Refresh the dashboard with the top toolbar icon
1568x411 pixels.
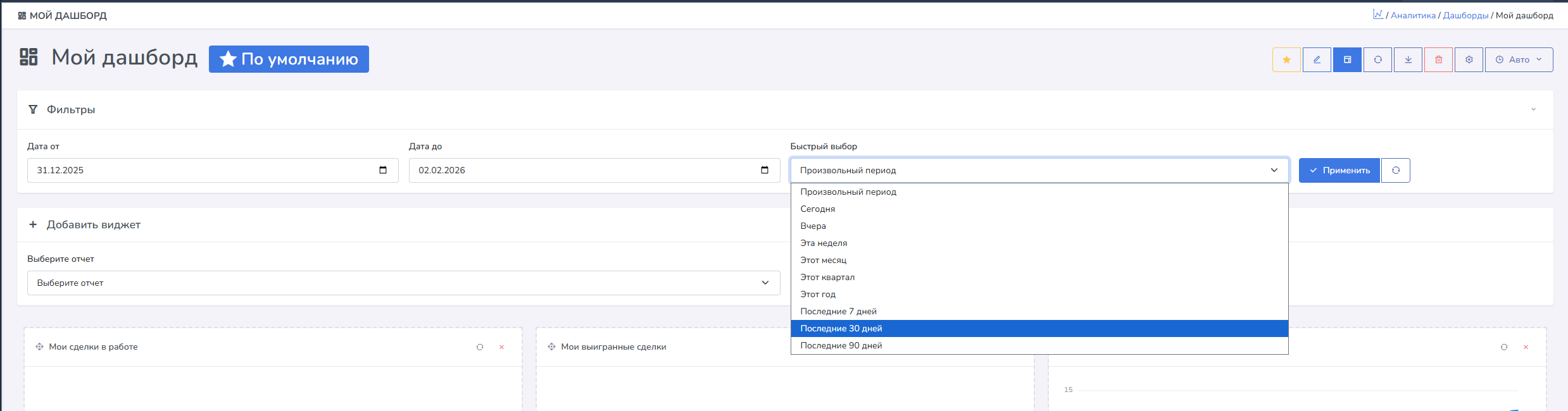(1377, 59)
